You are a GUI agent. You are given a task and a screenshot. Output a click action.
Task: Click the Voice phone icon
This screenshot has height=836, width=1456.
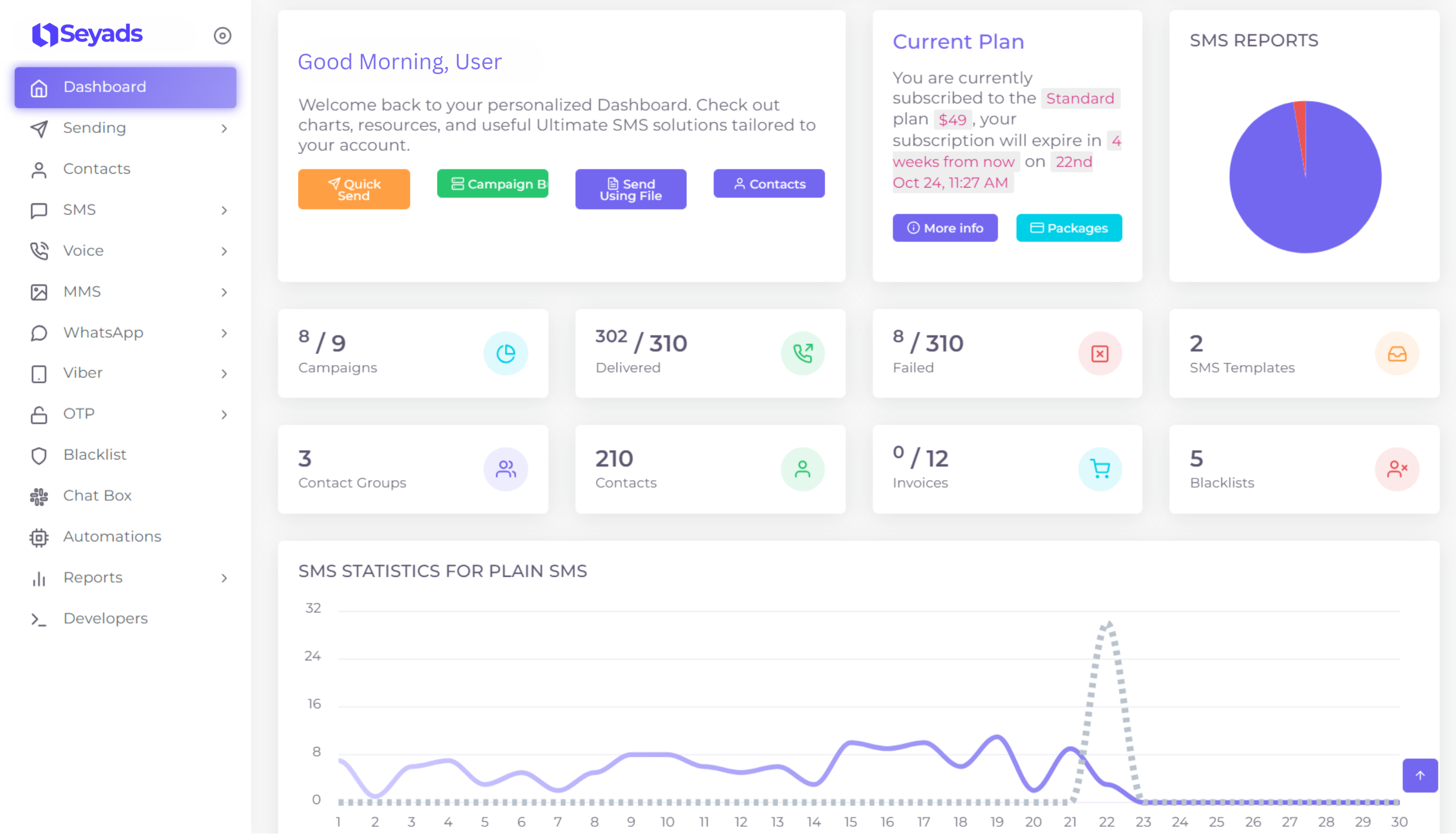[x=39, y=251]
